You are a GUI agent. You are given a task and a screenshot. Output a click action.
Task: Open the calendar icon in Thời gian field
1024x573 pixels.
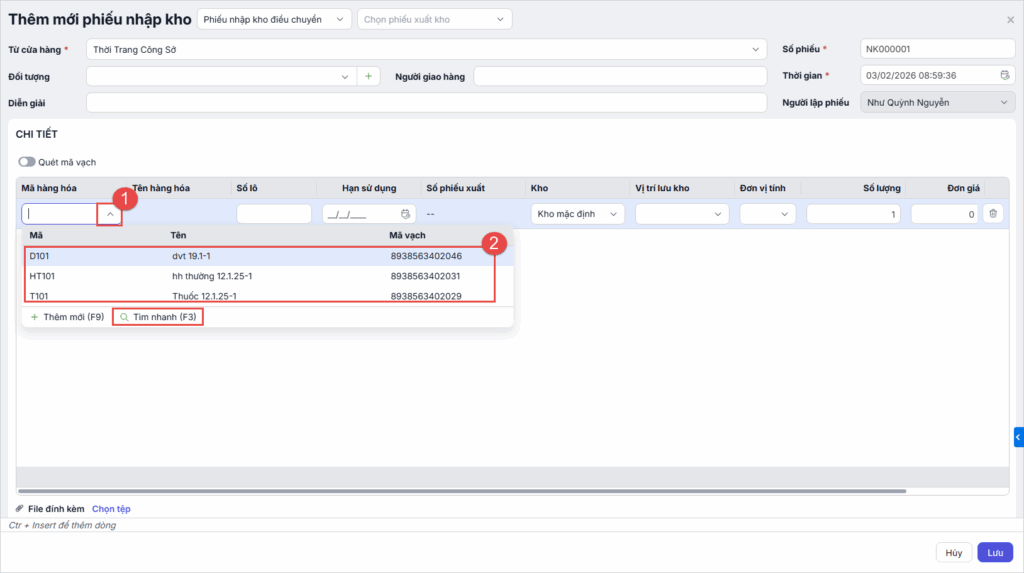pos(1004,75)
